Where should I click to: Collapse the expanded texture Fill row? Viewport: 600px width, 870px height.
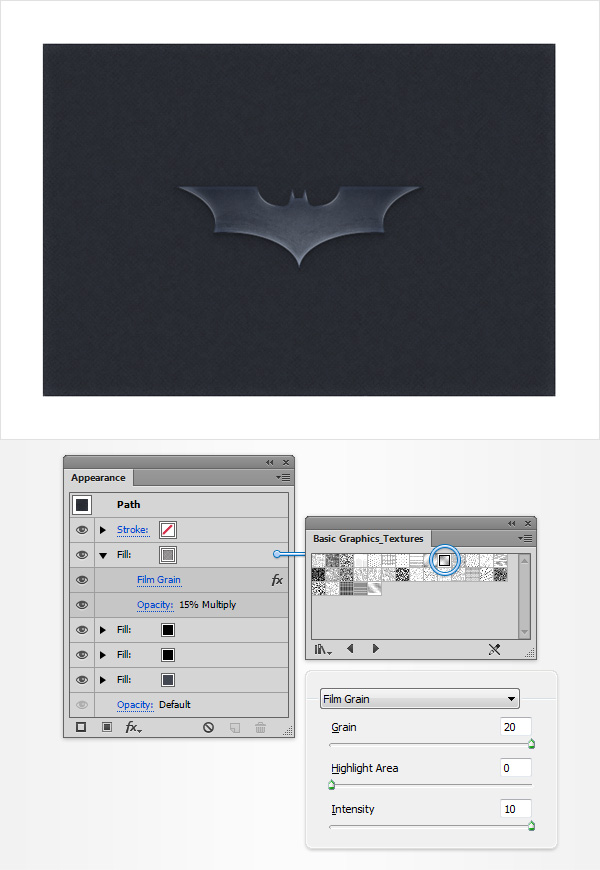103,555
